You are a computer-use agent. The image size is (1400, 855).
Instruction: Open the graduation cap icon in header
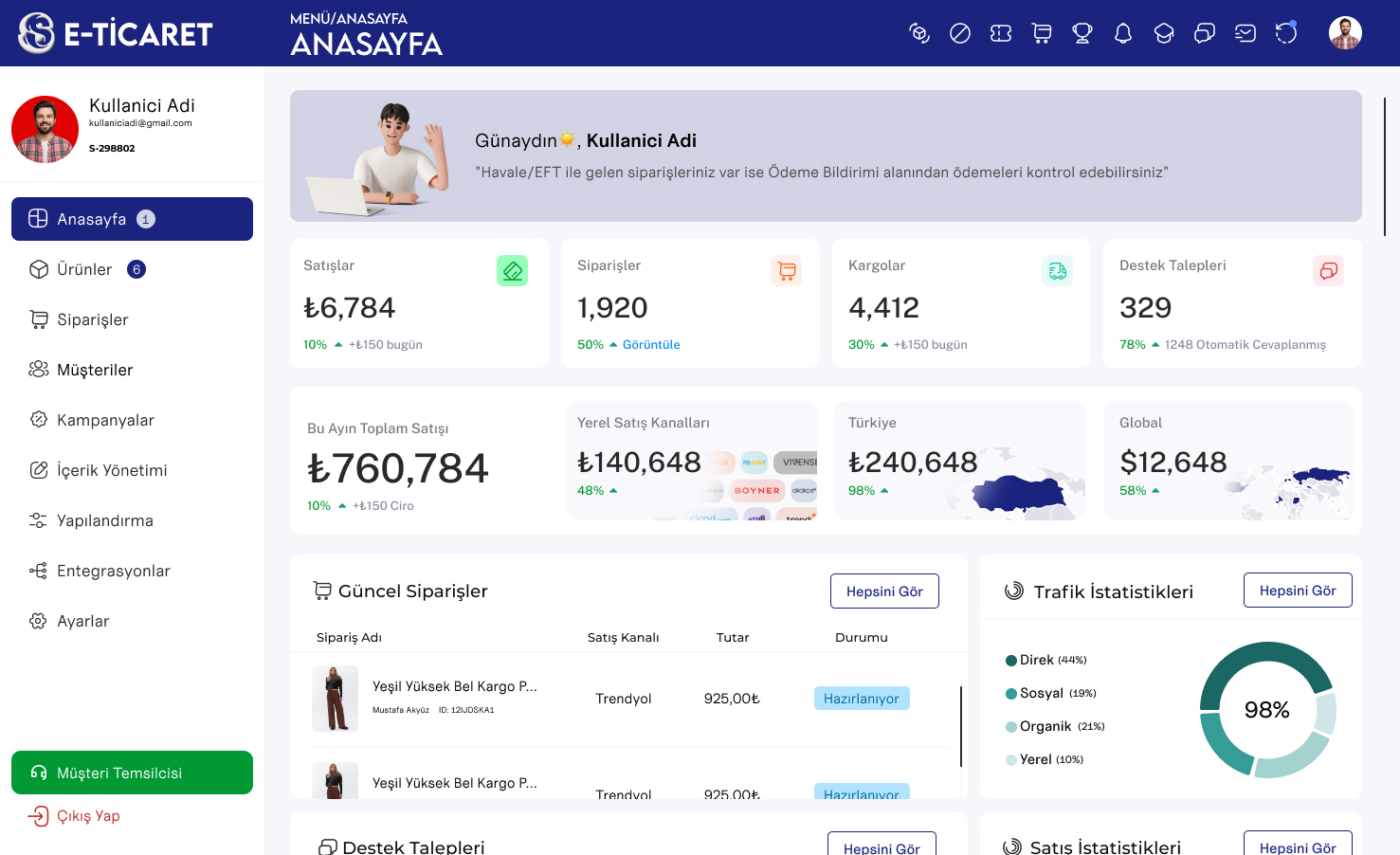coord(1164,34)
